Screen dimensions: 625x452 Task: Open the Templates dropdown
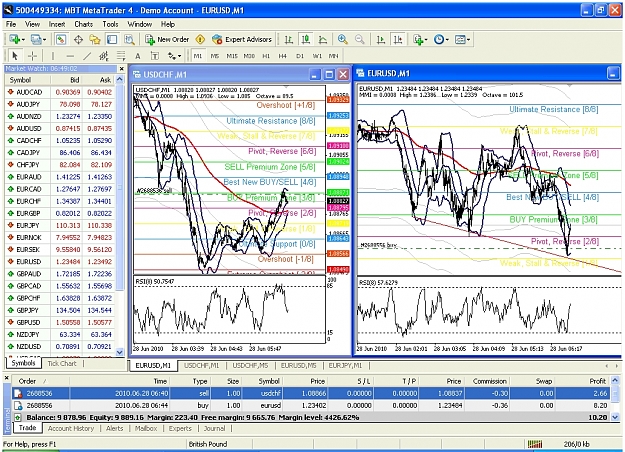(x=462, y=39)
